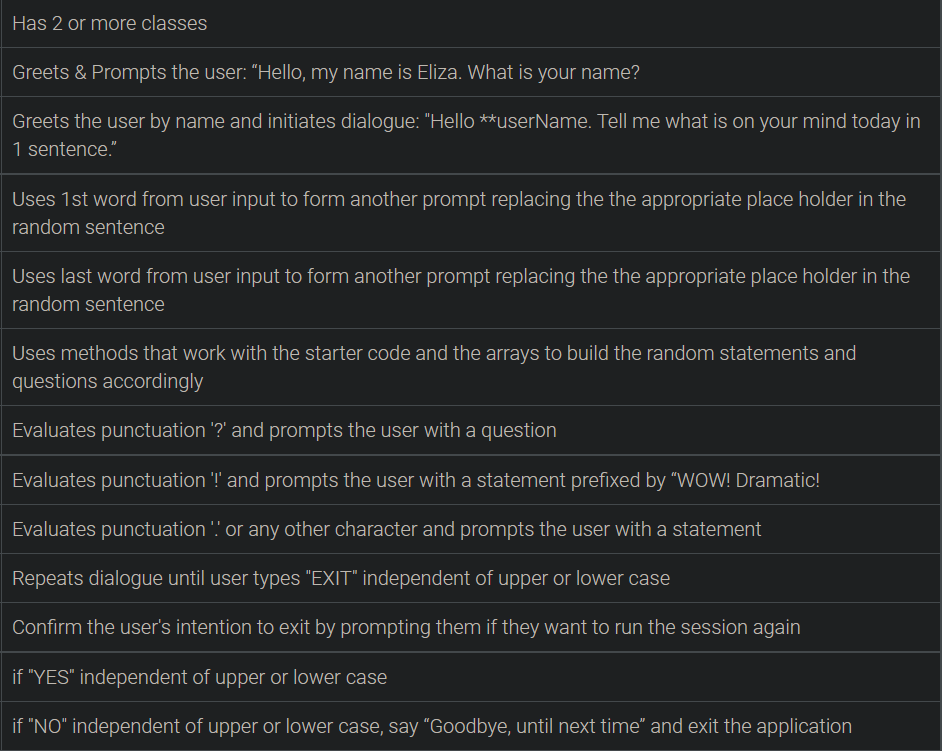Screen dimensions: 942x751
Task: Click the words 'questions accordingly'
Action: coord(108,382)
